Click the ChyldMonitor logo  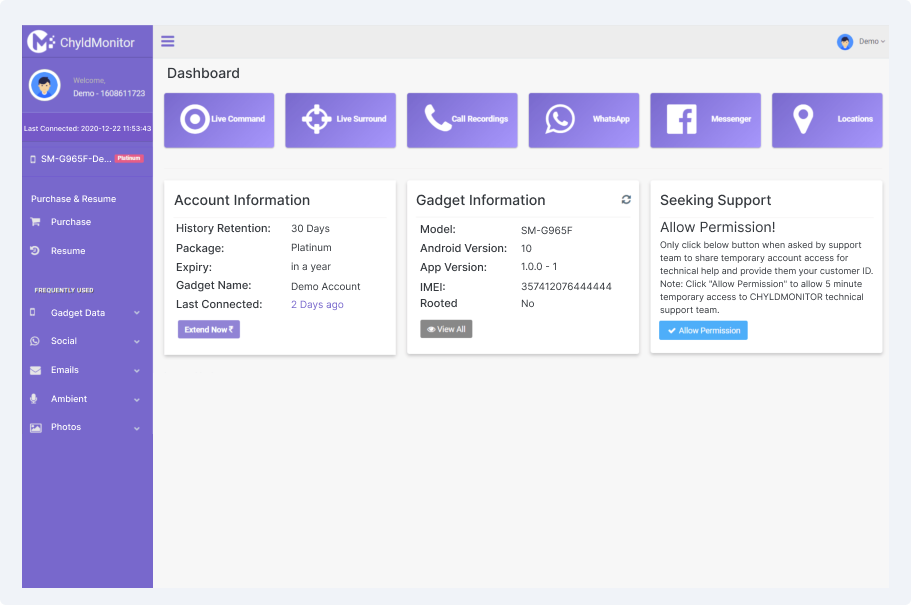coord(82,42)
